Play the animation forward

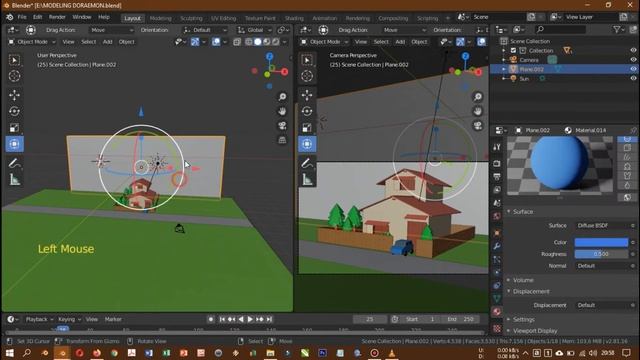(250, 319)
